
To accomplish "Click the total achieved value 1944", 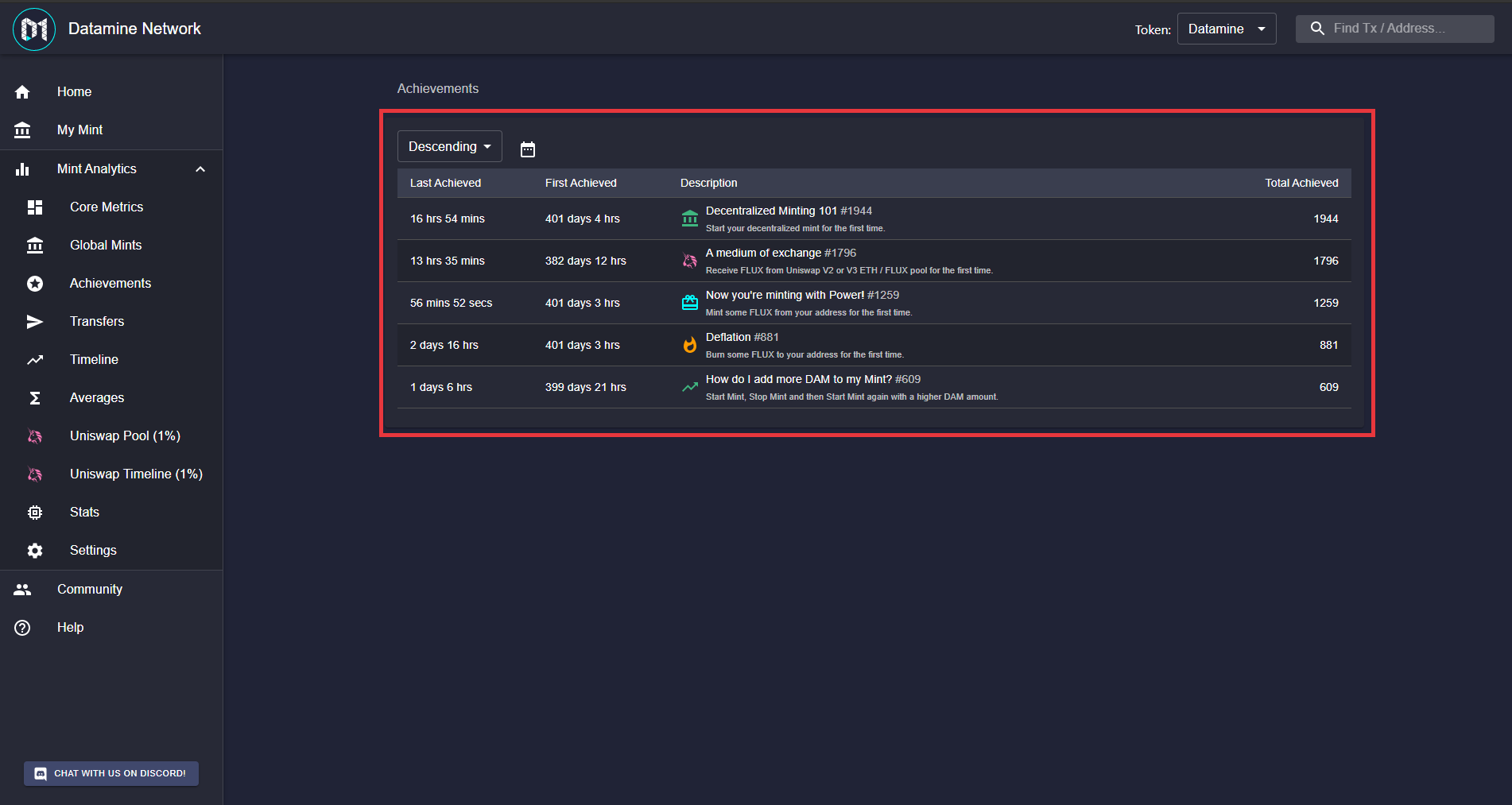I will pos(1325,219).
